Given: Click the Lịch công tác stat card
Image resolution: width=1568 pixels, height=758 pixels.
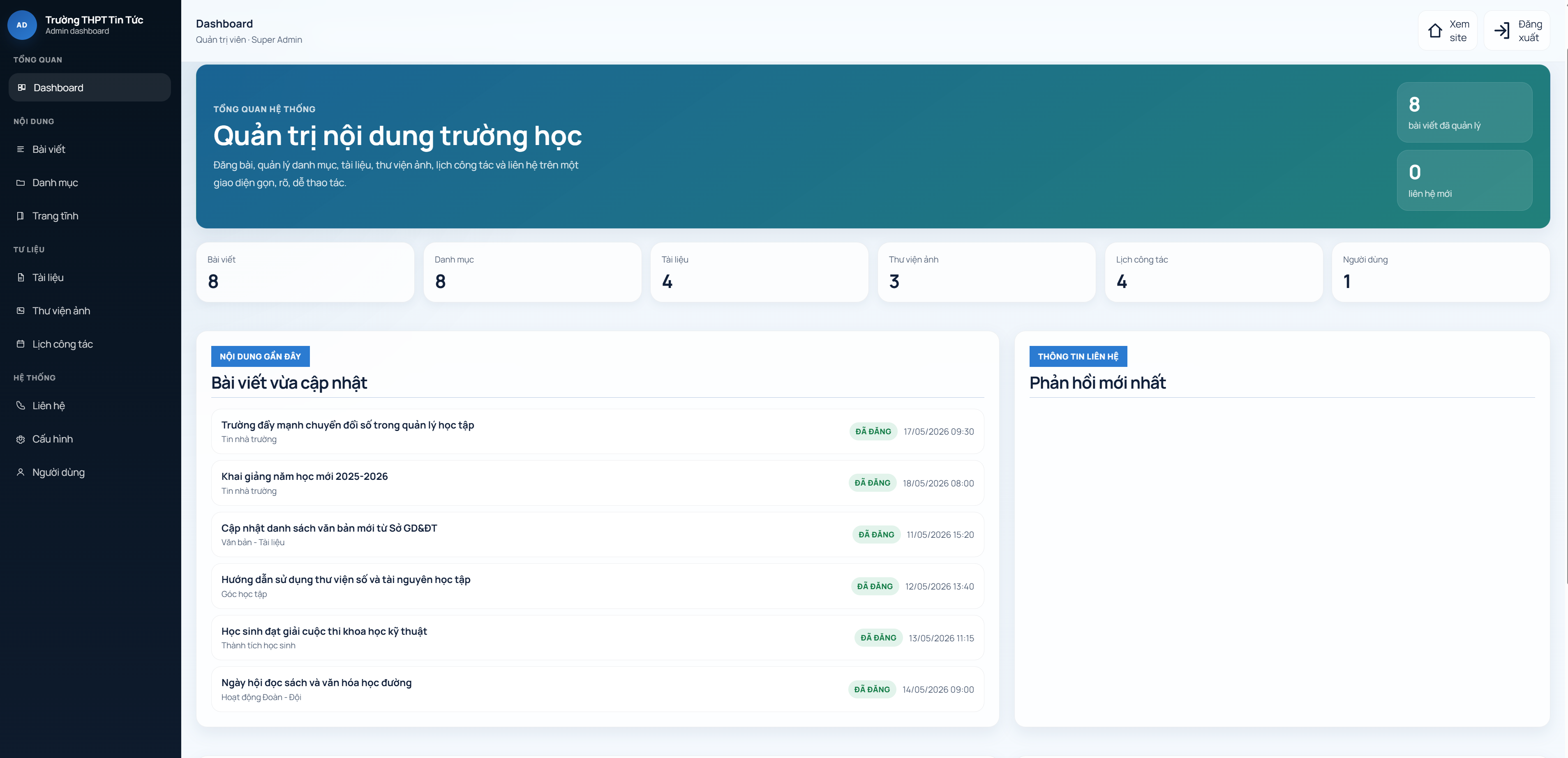Looking at the screenshot, I should (x=1215, y=272).
